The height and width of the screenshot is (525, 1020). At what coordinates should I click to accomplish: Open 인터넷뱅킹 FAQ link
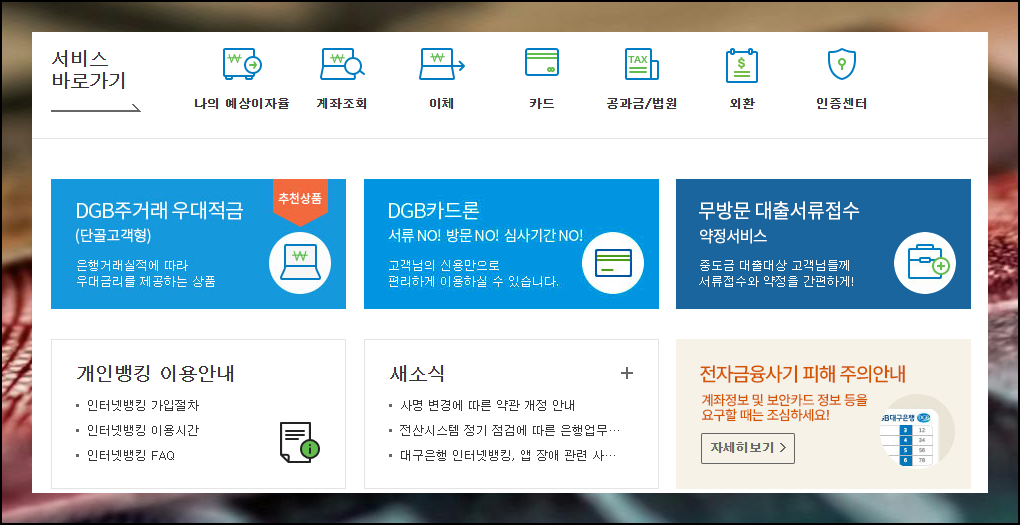(131, 456)
